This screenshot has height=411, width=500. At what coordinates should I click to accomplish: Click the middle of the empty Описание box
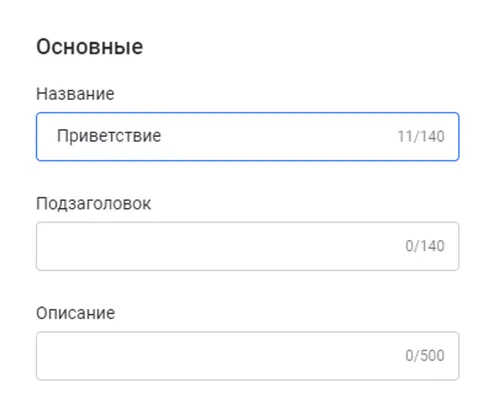coord(247,356)
